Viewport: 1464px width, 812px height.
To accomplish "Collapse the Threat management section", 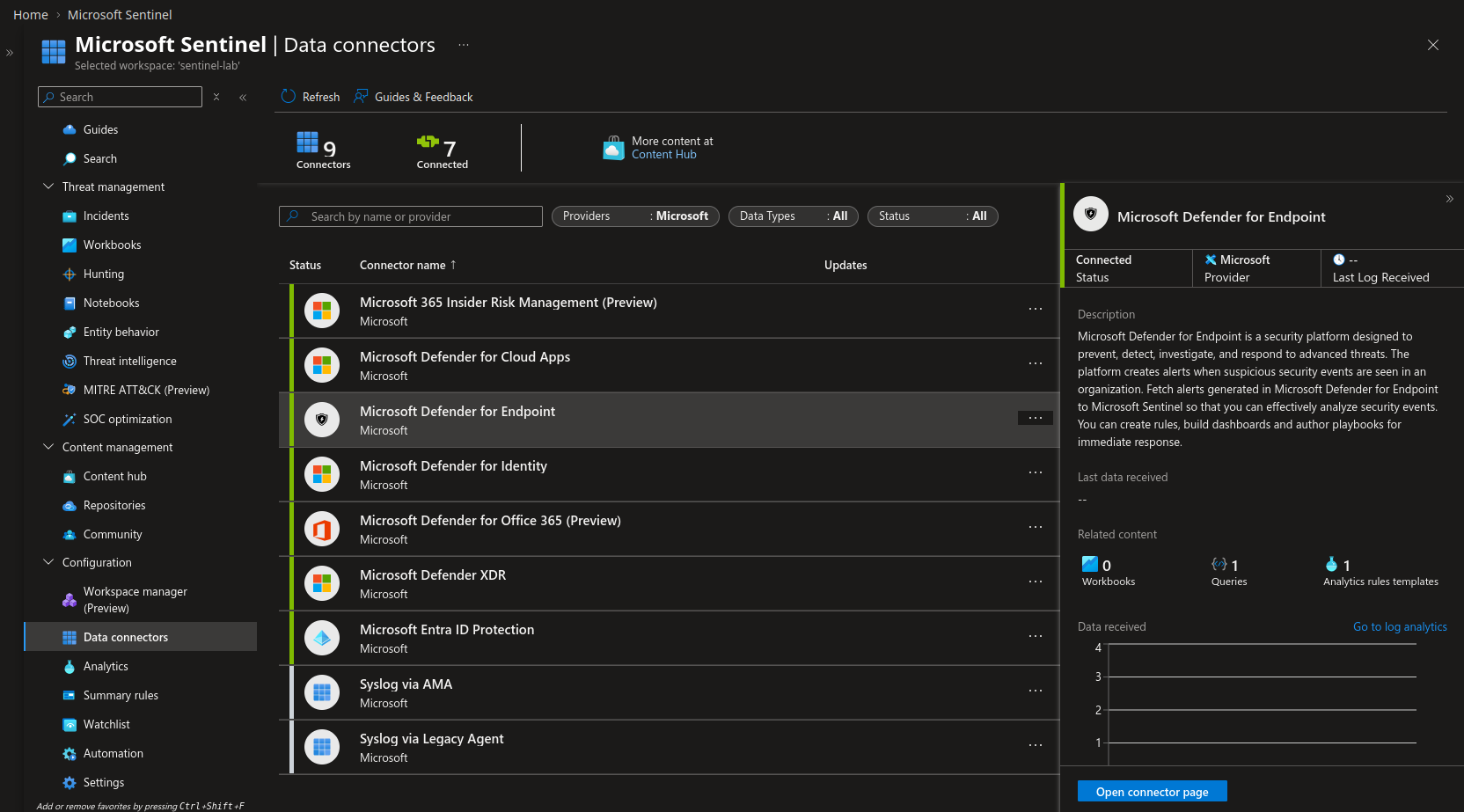I will (48, 187).
